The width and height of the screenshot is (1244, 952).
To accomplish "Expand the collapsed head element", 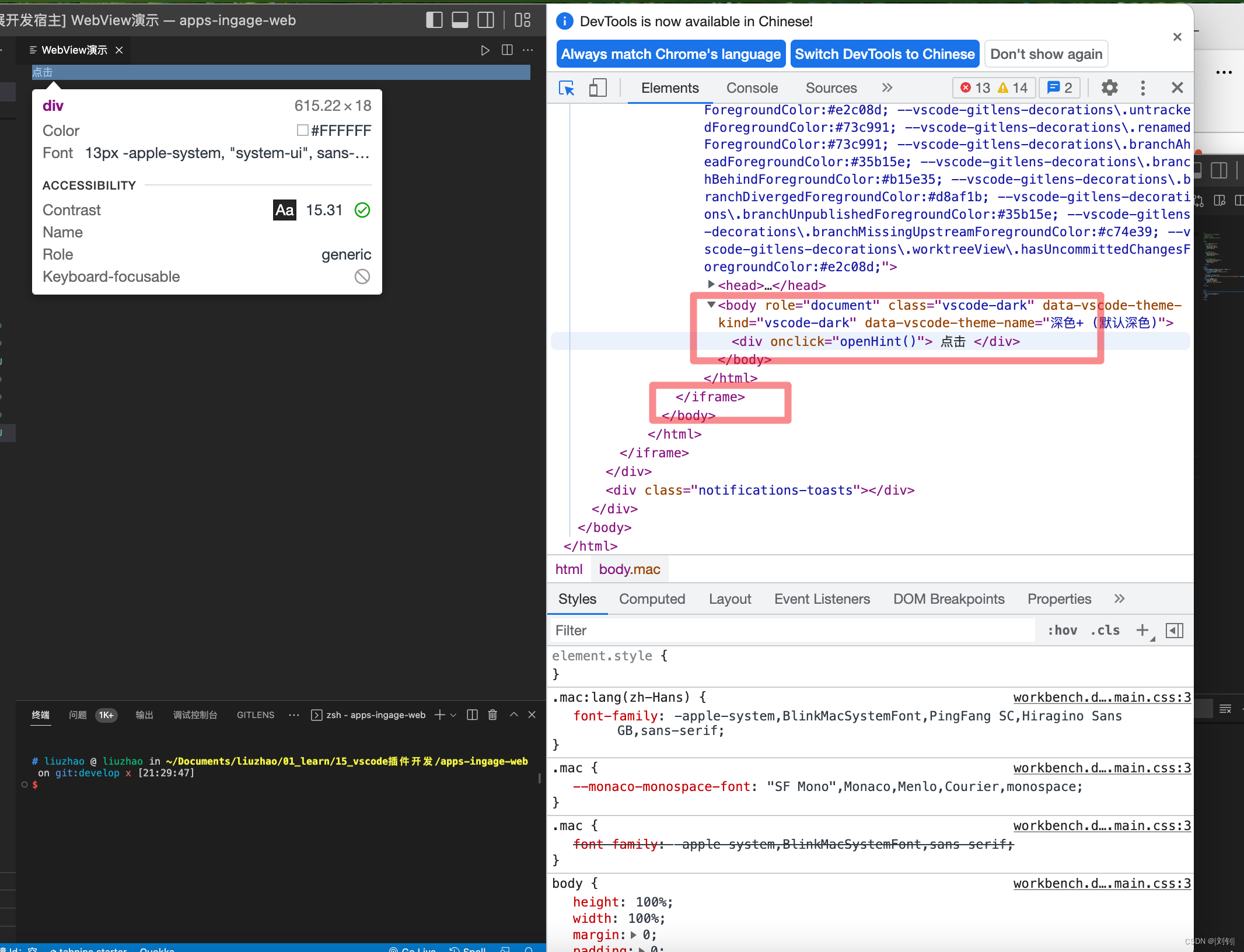I will coord(711,285).
